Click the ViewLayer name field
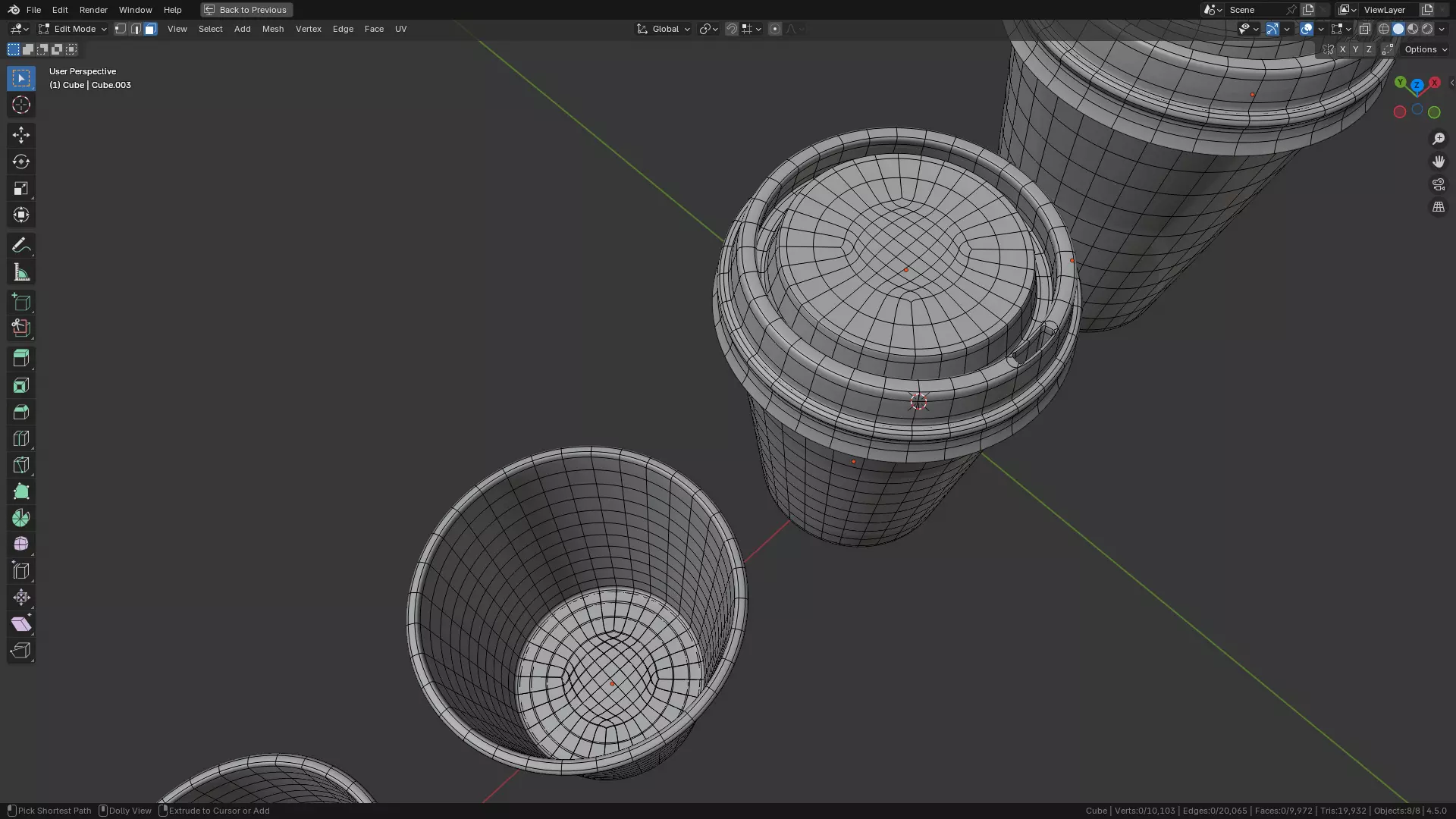 [1389, 10]
